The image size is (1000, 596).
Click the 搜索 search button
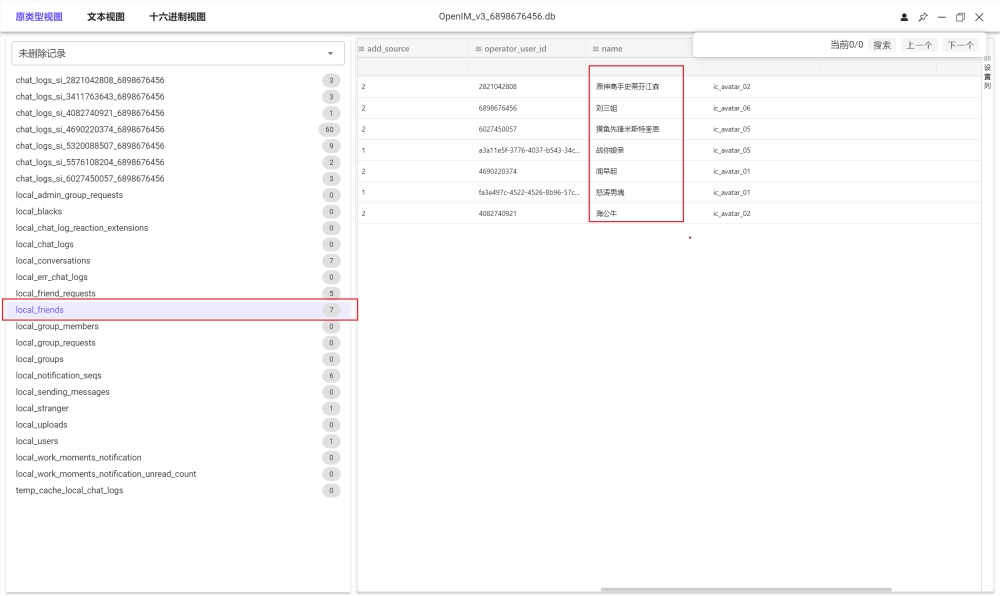(x=881, y=45)
